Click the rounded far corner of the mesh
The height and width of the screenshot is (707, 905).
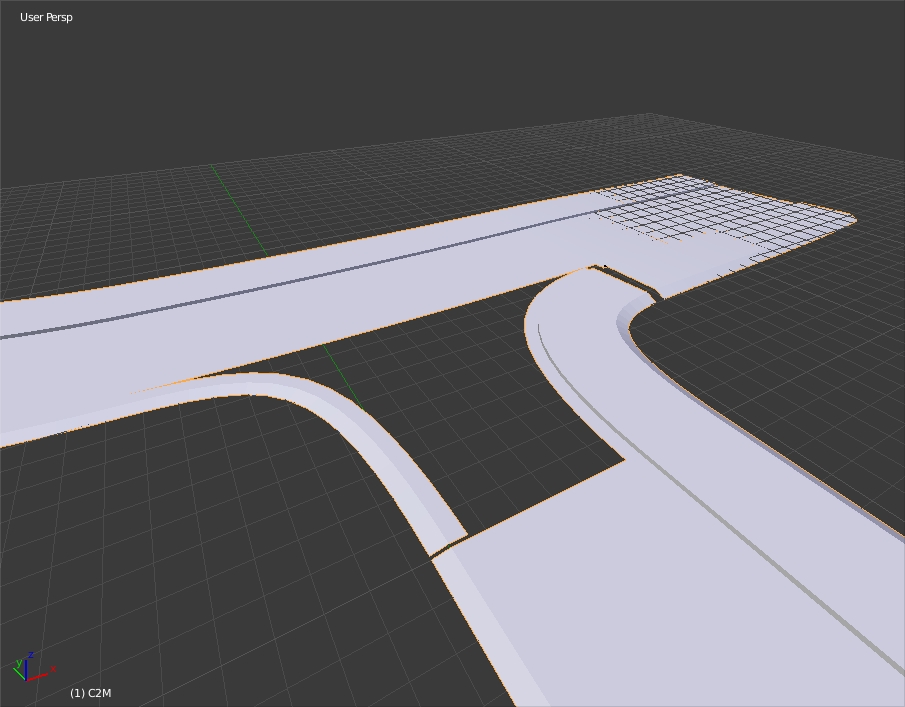(x=851, y=217)
